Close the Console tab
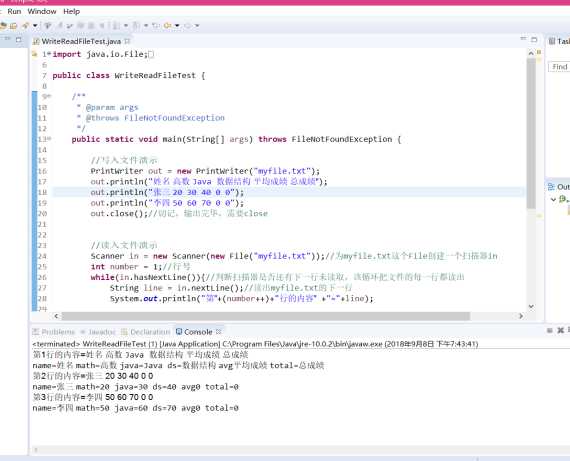The image size is (570, 461). coord(219,331)
